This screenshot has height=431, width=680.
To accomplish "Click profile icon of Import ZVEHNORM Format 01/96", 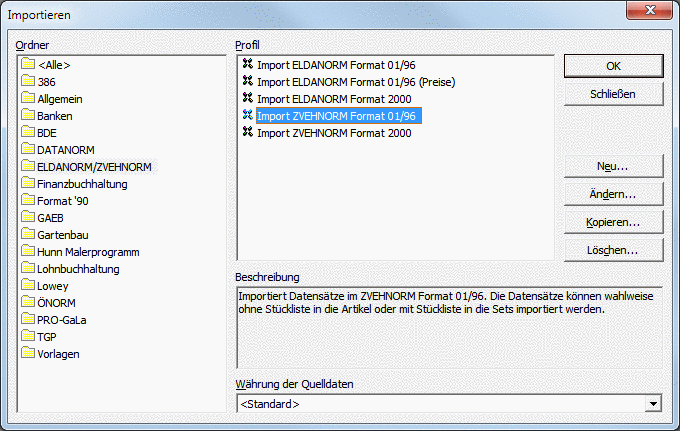I will point(248,115).
